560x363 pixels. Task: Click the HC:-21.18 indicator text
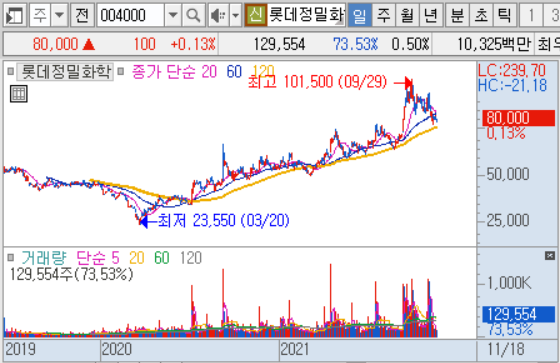[x=512, y=85]
